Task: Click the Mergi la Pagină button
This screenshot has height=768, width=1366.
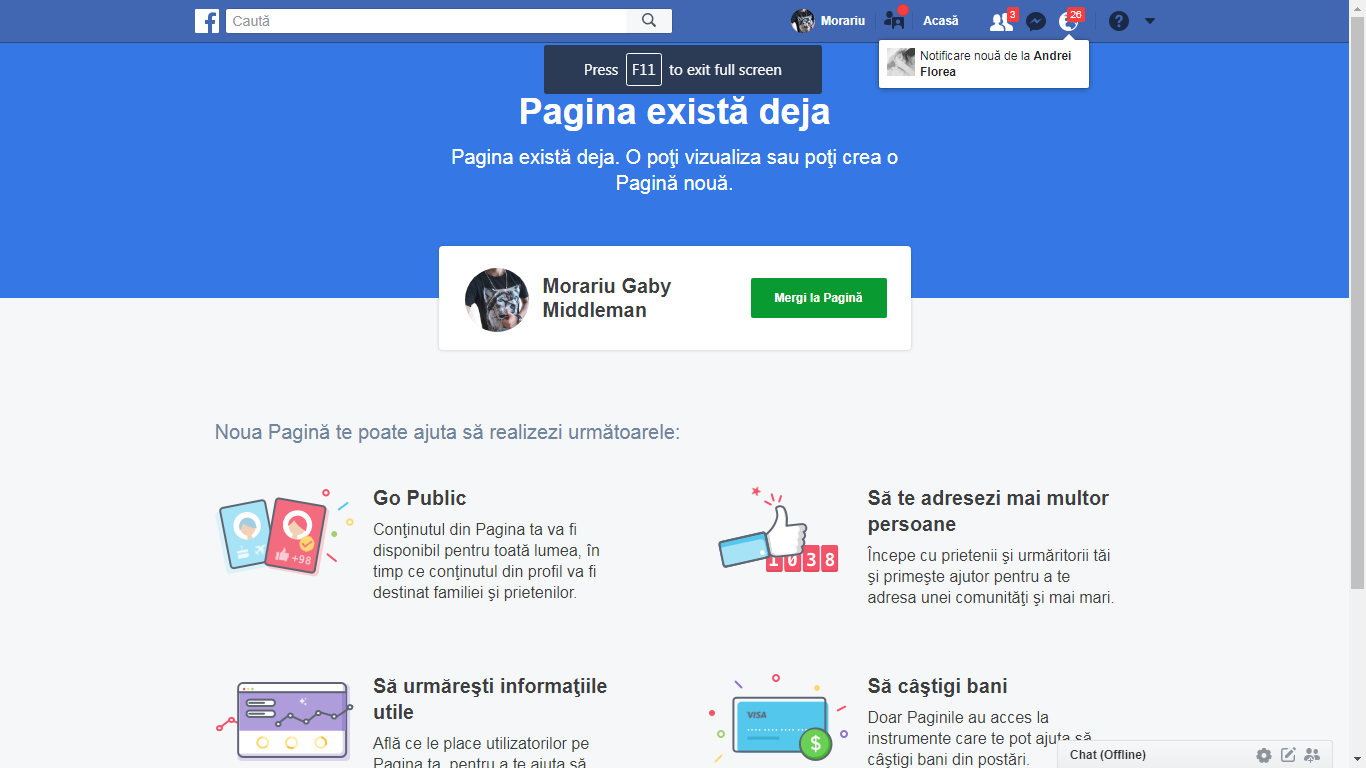Action: click(818, 298)
